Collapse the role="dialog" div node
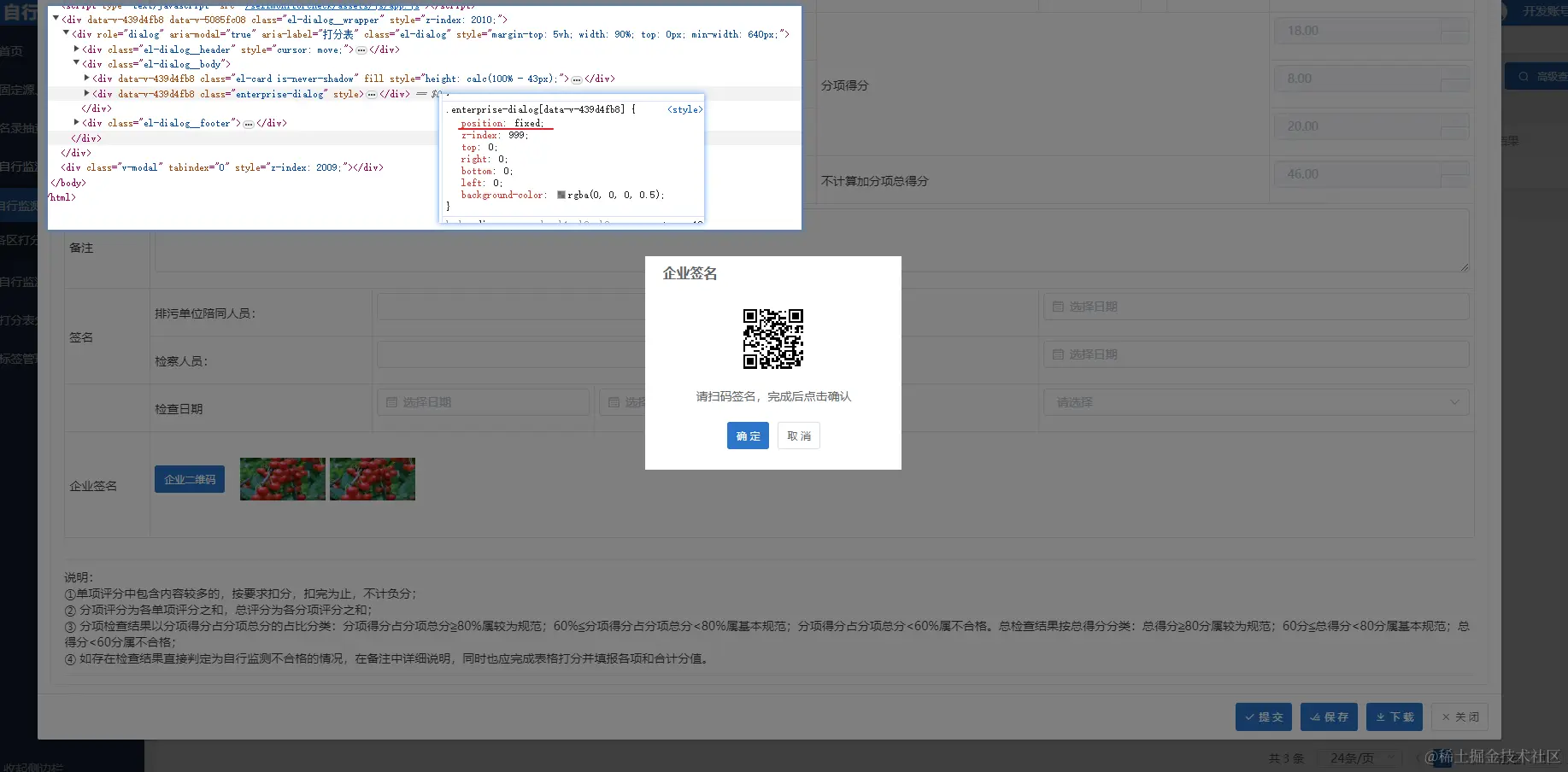Screen dimensions: 1568x772 point(66,33)
